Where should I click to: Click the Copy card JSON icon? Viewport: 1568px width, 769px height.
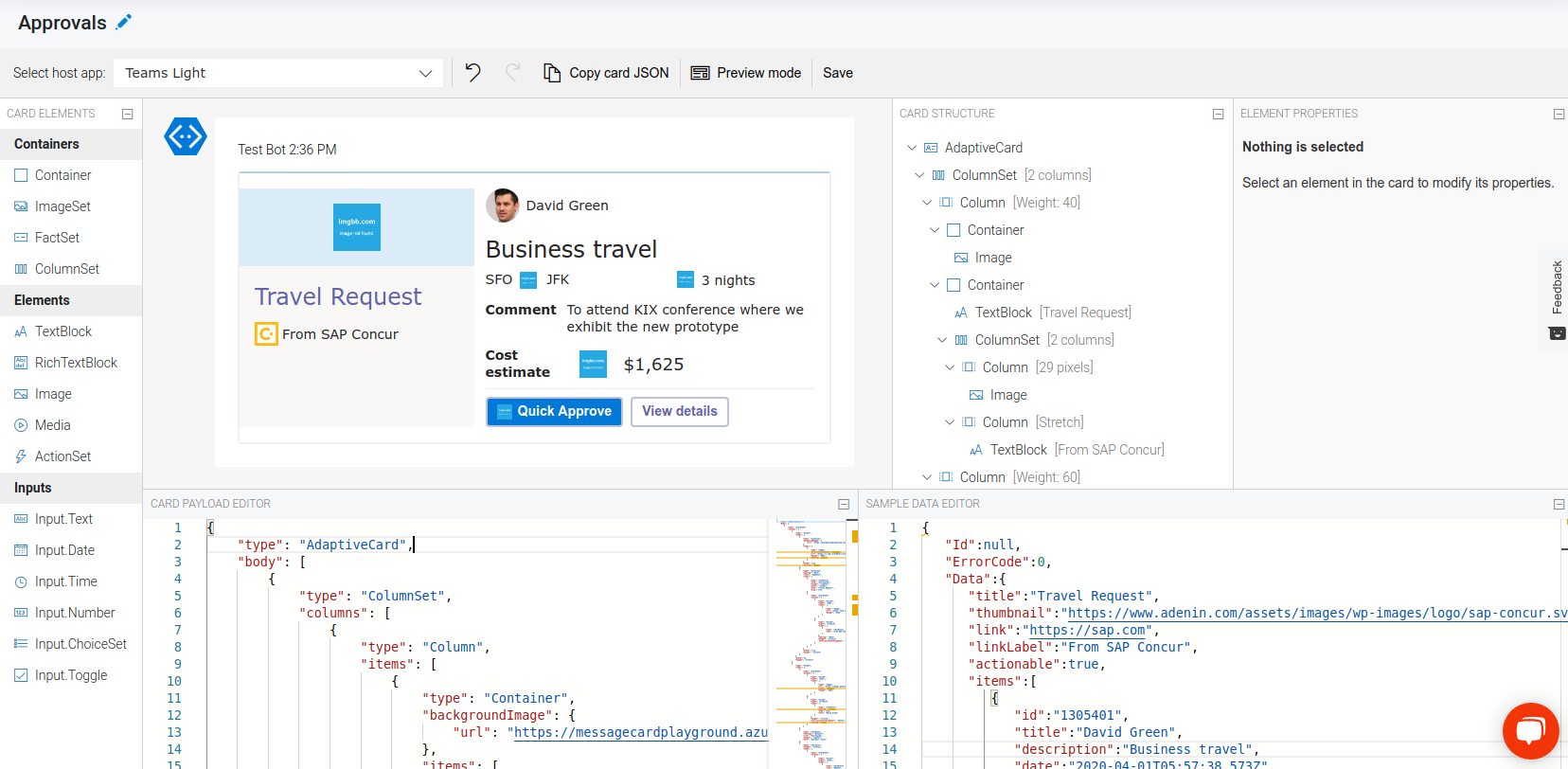(551, 73)
